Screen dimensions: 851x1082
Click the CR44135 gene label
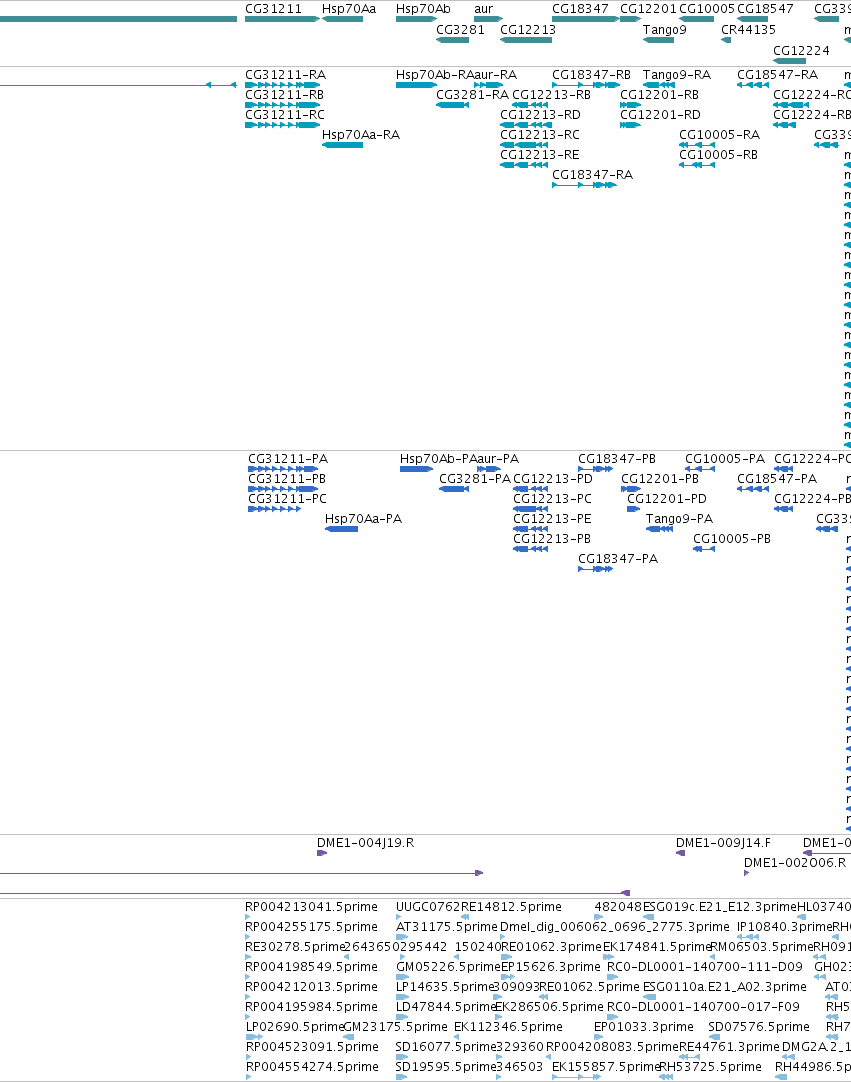748,30
